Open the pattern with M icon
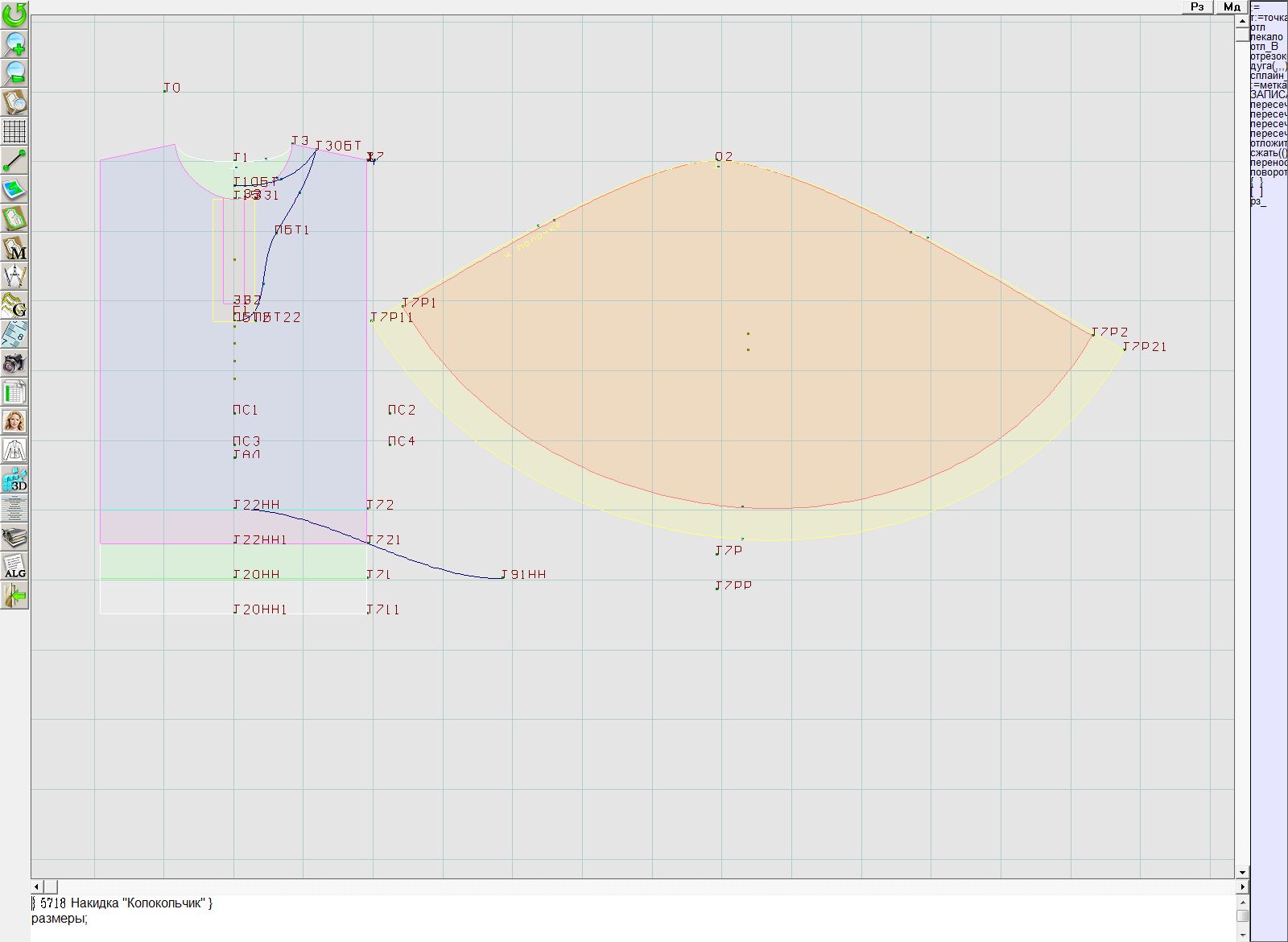The height and width of the screenshot is (942, 1288). pyautogui.click(x=14, y=248)
